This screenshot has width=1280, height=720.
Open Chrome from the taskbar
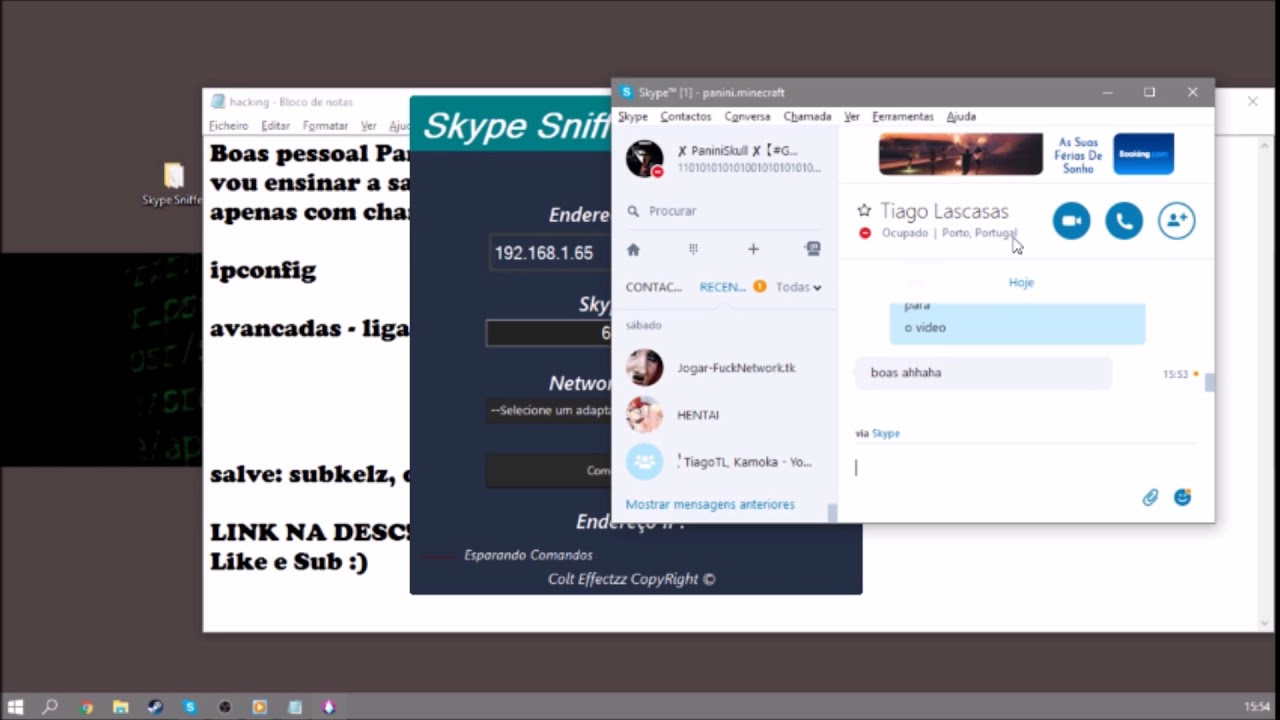(x=86, y=707)
